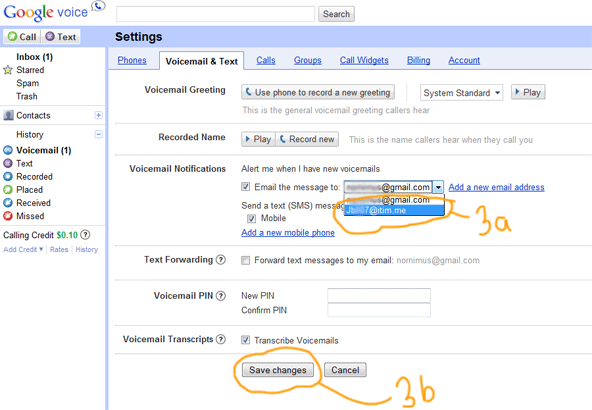Click the Text button in top bar
Screen dimensions: 592x410
[x=60, y=37]
